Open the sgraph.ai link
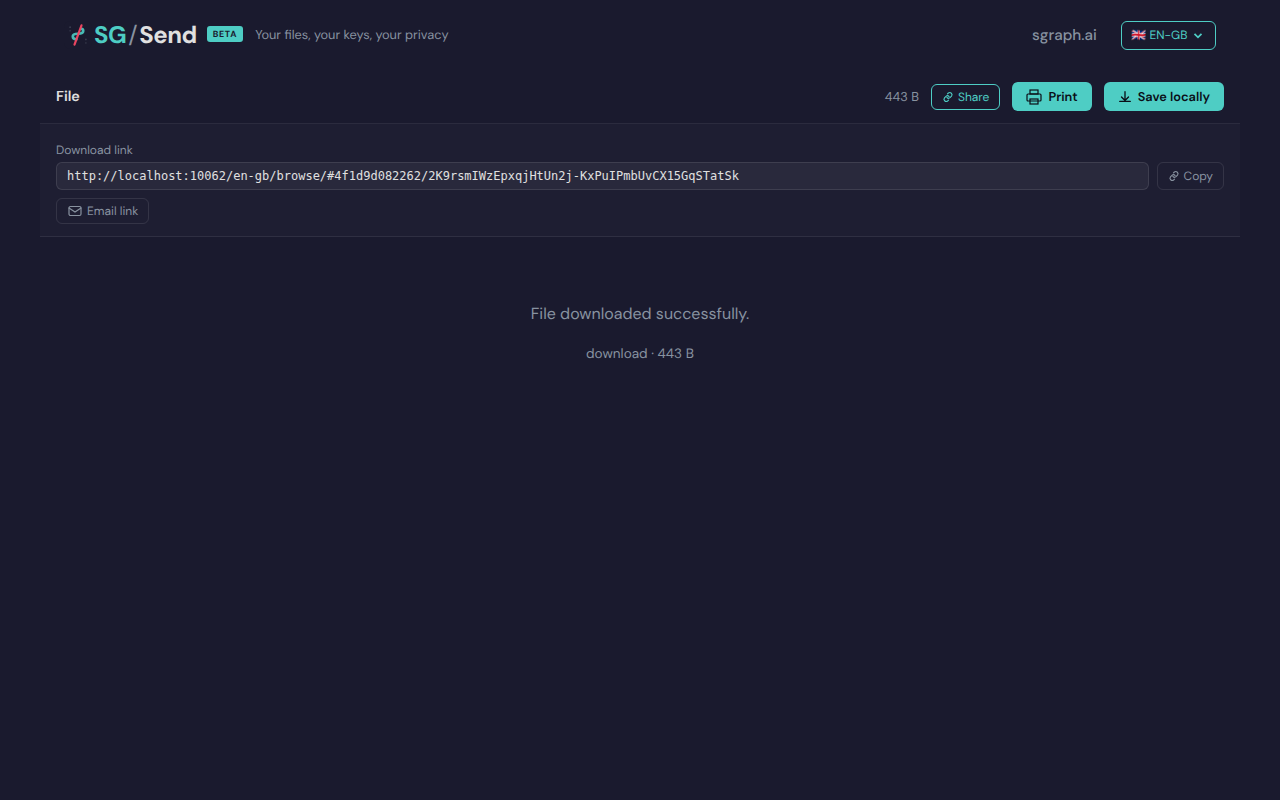This screenshot has width=1280, height=800. pyautogui.click(x=1063, y=34)
